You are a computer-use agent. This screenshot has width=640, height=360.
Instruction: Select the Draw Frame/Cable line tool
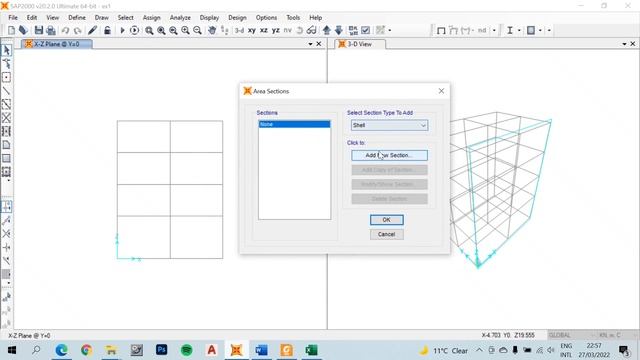[x=7, y=91]
